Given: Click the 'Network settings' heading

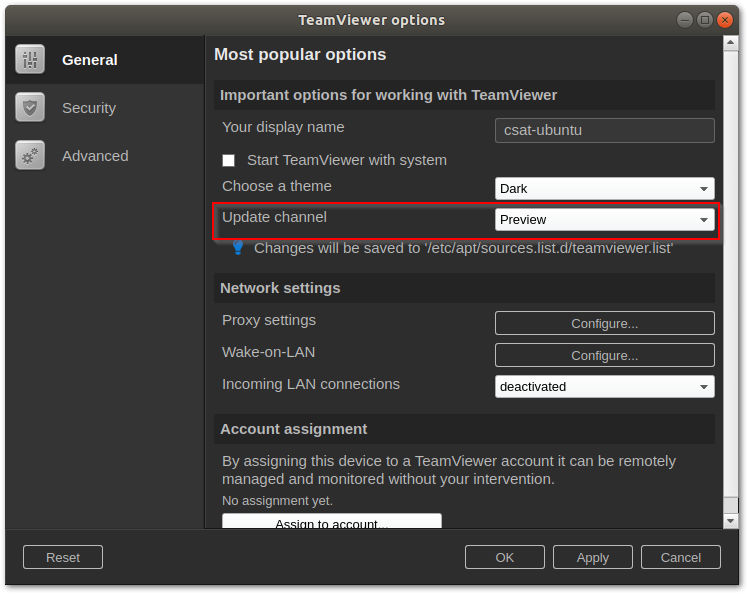Looking at the screenshot, I should tap(280, 288).
